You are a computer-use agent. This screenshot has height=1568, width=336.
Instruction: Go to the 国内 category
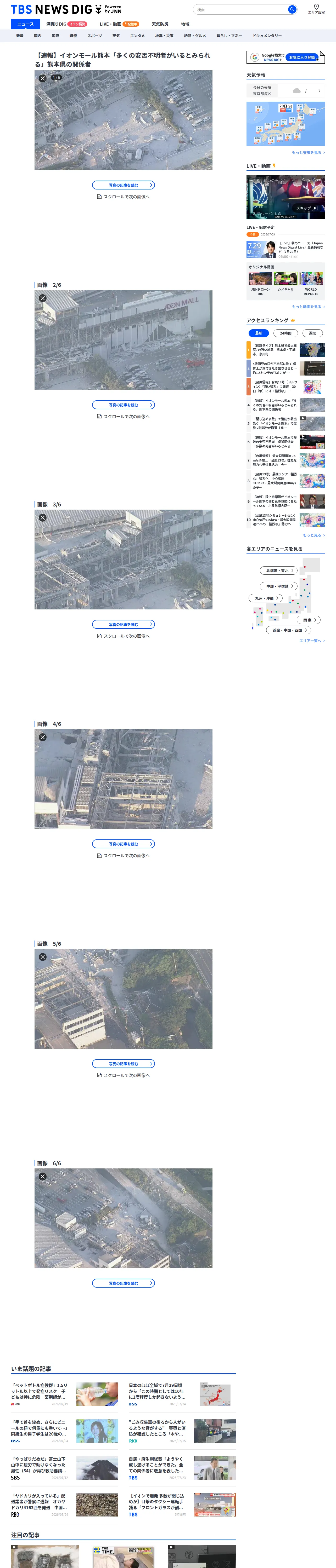coord(38,36)
